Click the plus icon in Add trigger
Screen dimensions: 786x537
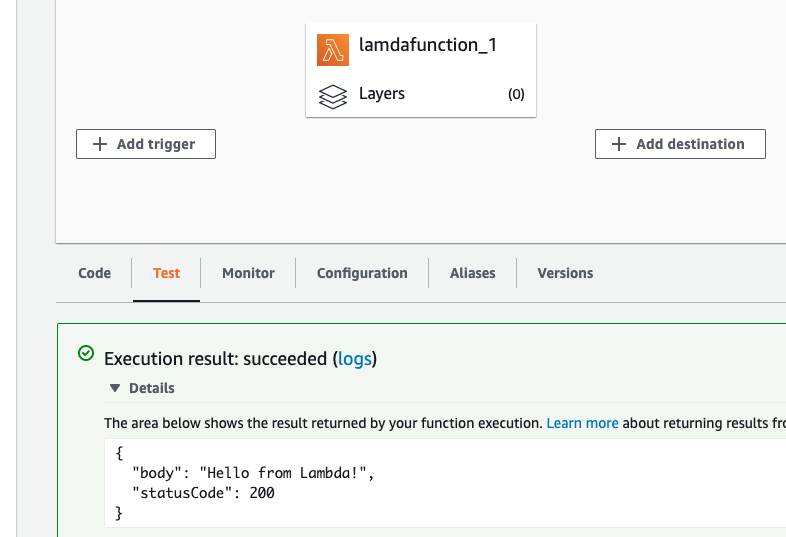pos(100,144)
